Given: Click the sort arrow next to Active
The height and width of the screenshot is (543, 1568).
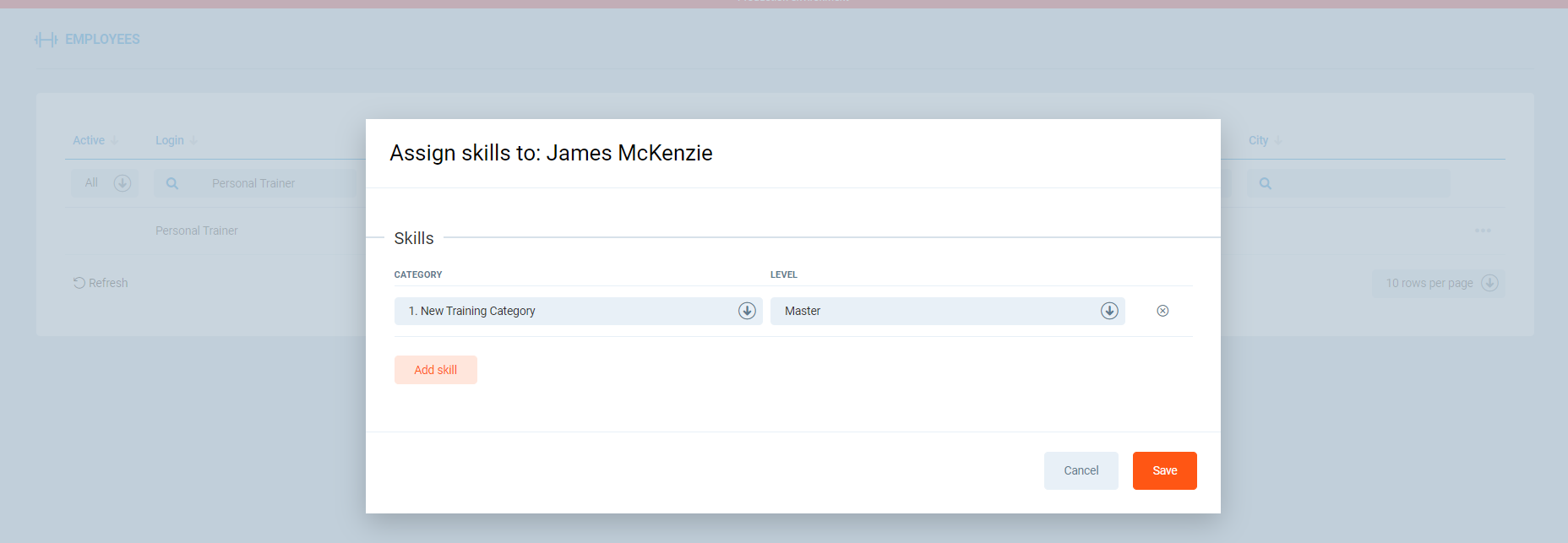Looking at the screenshot, I should pyautogui.click(x=114, y=141).
